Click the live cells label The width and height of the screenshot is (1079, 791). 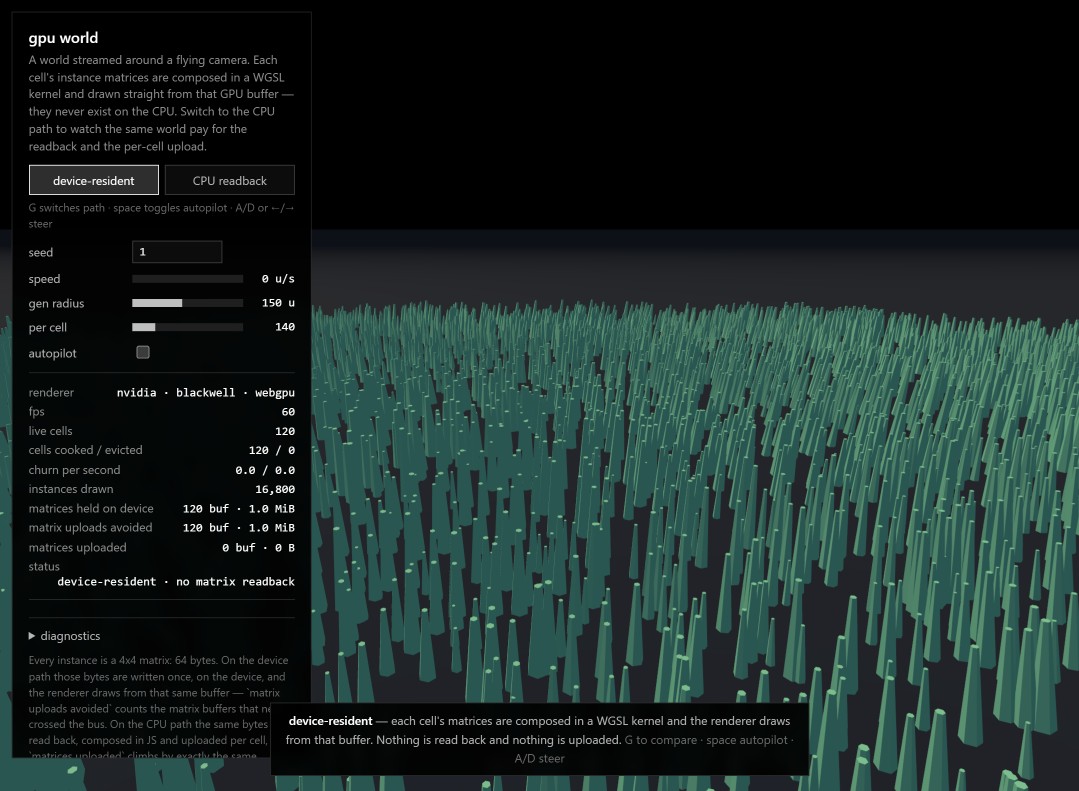pyautogui.click(x=50, y=431)
